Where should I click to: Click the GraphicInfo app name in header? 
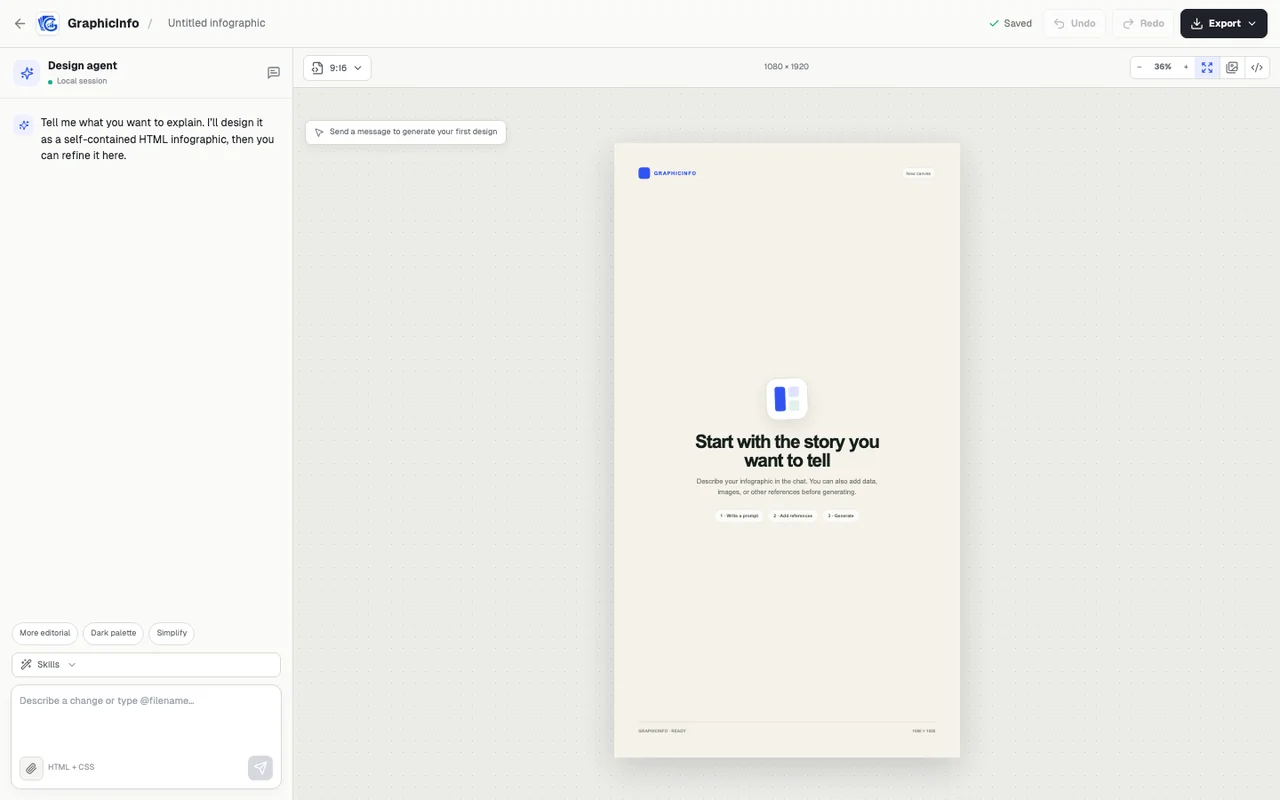[103, 23]
